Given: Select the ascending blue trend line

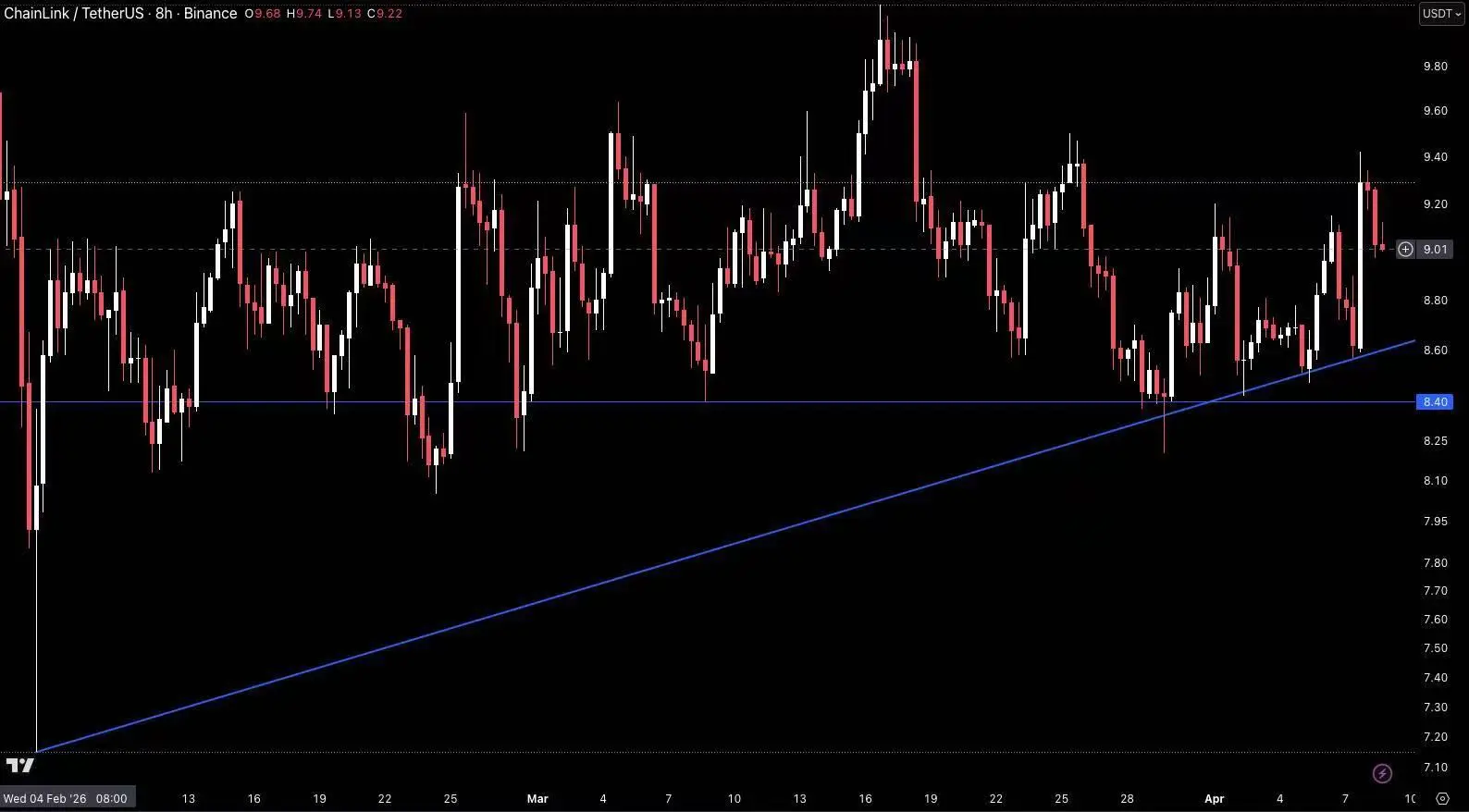Looking at the screenshot, I should (726, 546).
